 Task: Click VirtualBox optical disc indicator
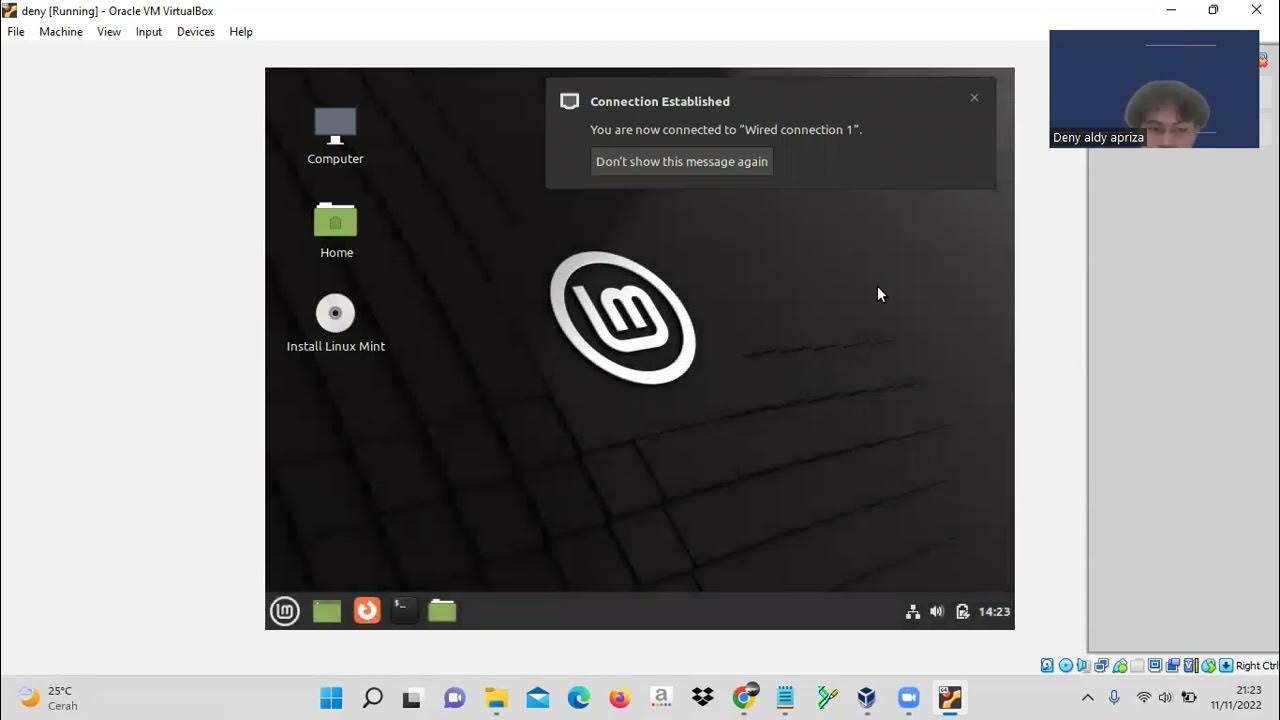click(1066, 666)
